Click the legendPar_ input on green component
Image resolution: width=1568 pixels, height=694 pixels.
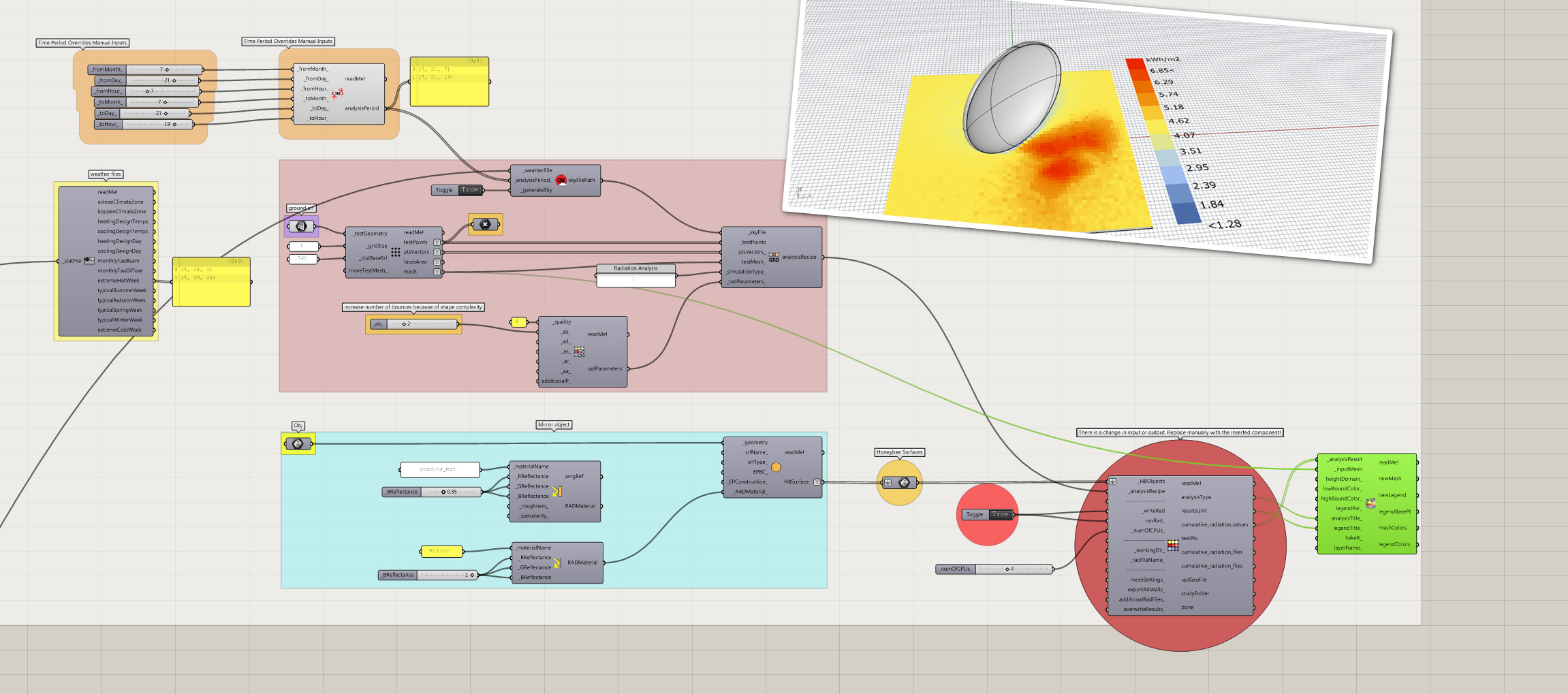click(1348, 509)
